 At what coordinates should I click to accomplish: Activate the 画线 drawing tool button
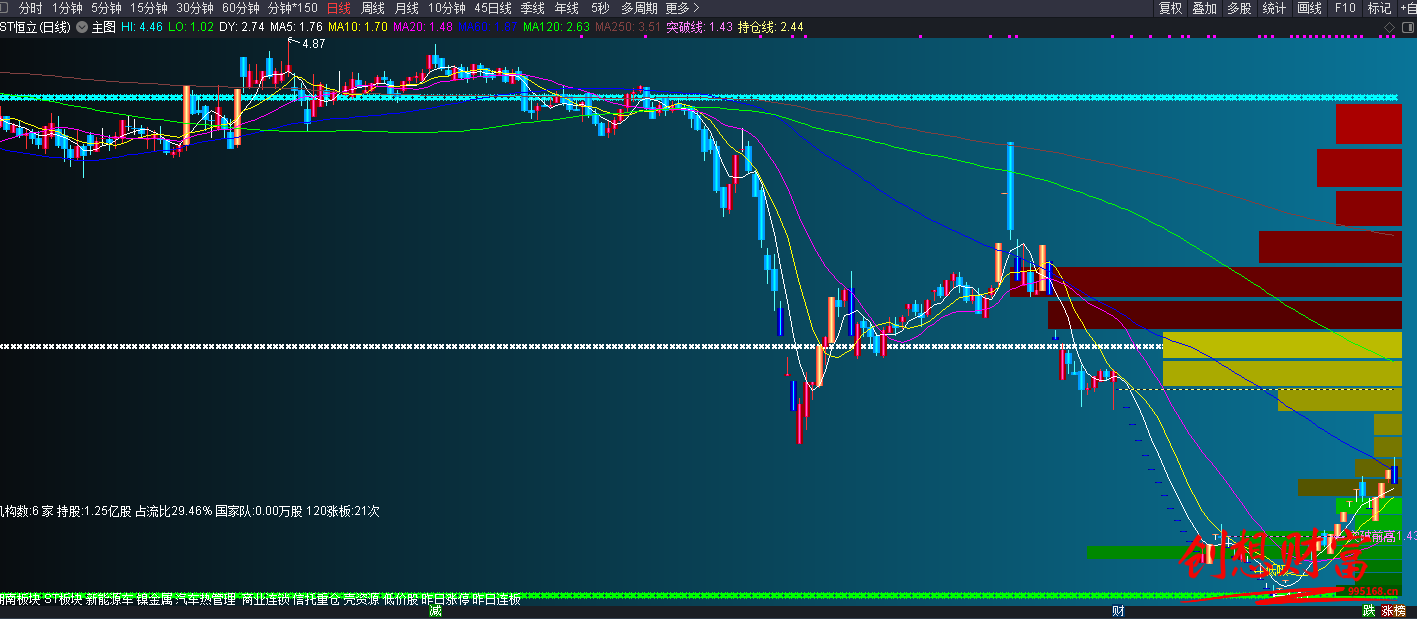[x=1309, y=8]
